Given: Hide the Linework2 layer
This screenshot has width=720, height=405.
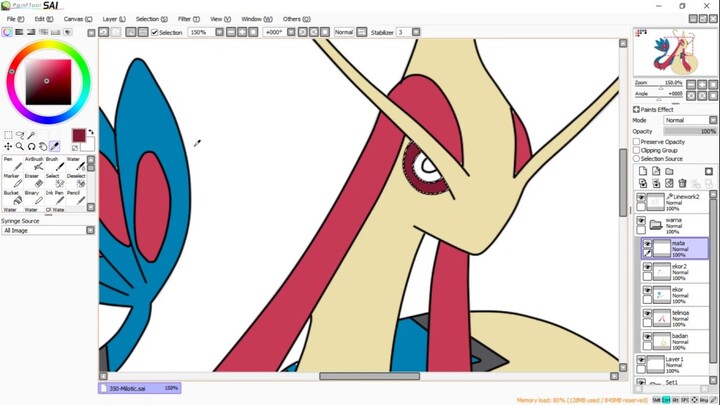Looking at the screenshot, I should pos(641,197).
